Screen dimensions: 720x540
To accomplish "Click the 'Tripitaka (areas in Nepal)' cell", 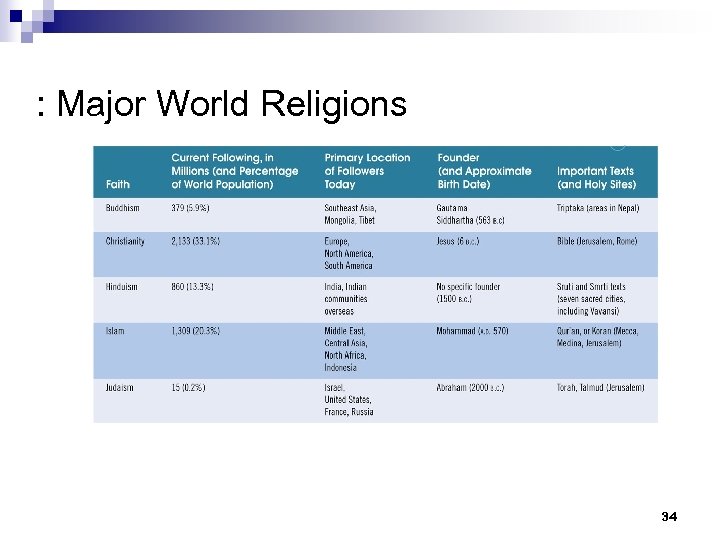I will [x=598, y=208].
